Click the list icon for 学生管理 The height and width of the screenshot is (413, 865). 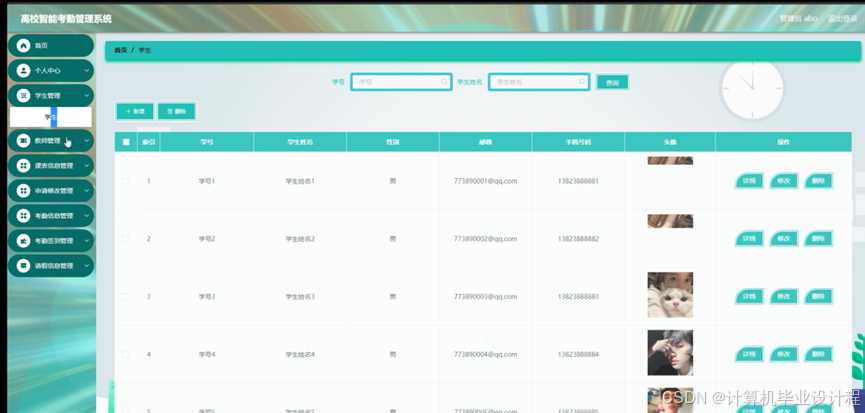pos(23,95)
